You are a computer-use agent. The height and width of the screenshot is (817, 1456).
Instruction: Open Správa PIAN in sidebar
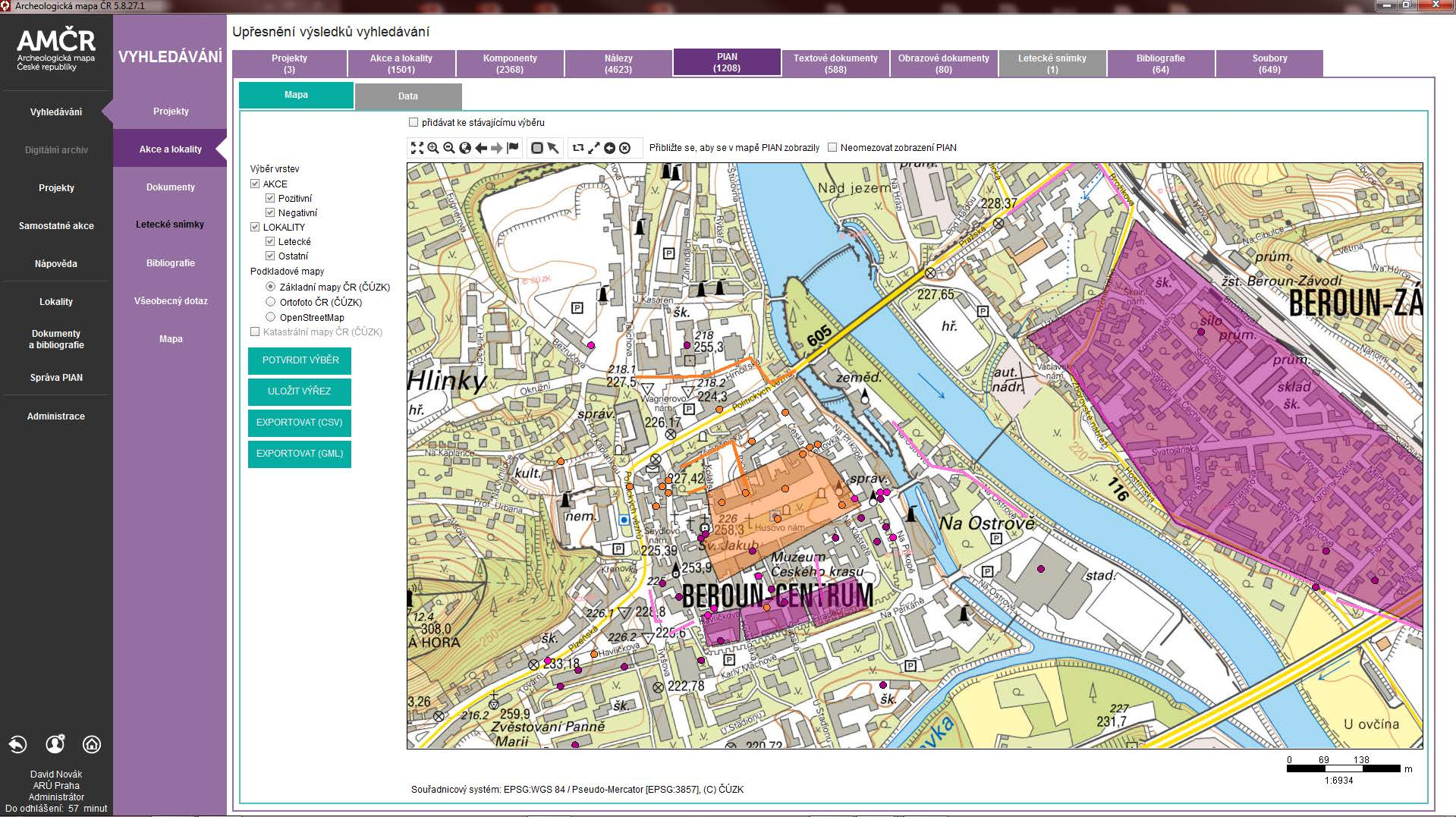tap(56, 378)
